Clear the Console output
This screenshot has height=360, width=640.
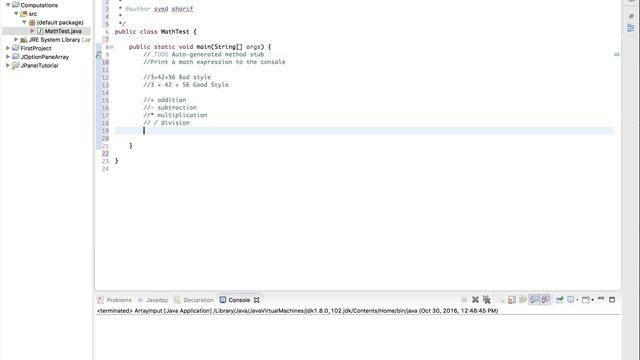point(501,300)
